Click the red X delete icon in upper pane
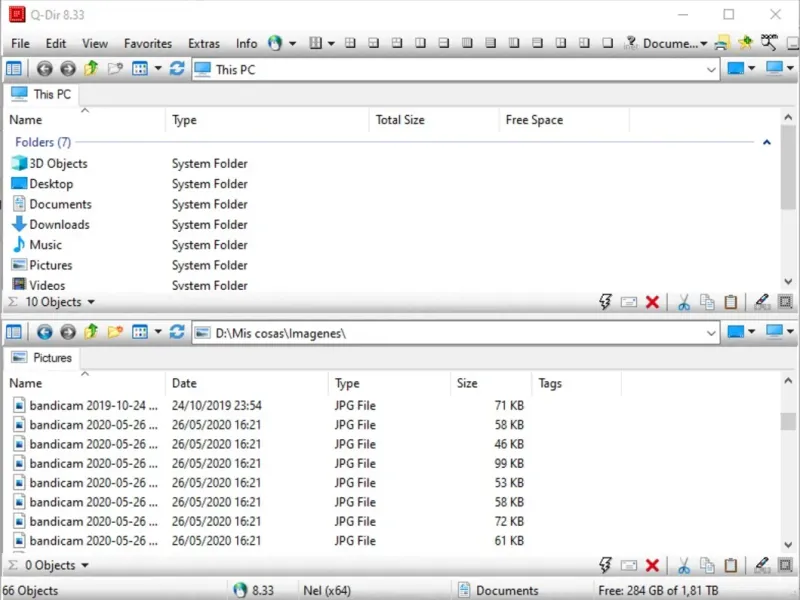The image size is (800, 600). pos(653,302)
